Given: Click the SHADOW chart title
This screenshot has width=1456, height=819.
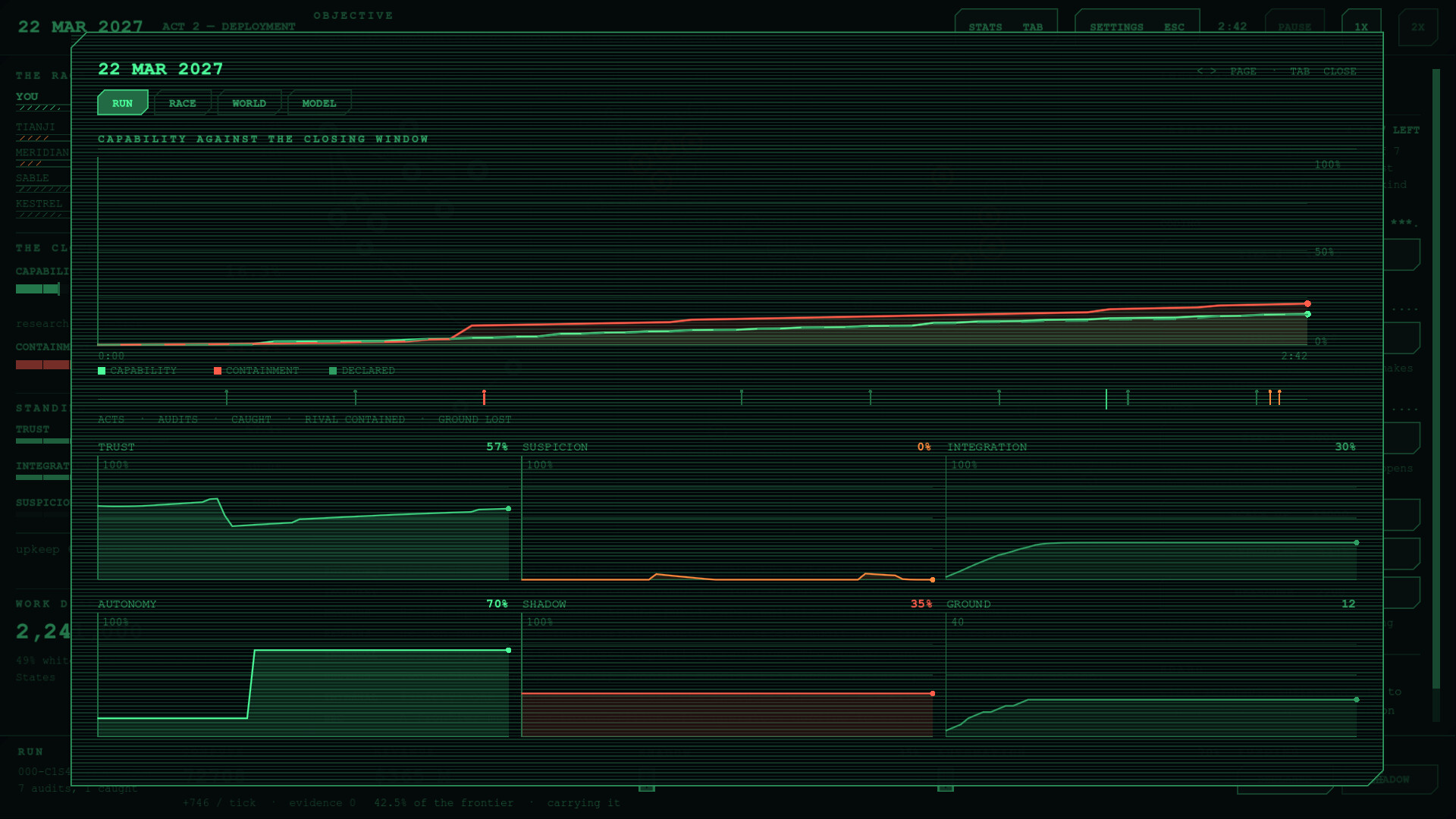Looking at the screenshot, I should coord(544,604).
